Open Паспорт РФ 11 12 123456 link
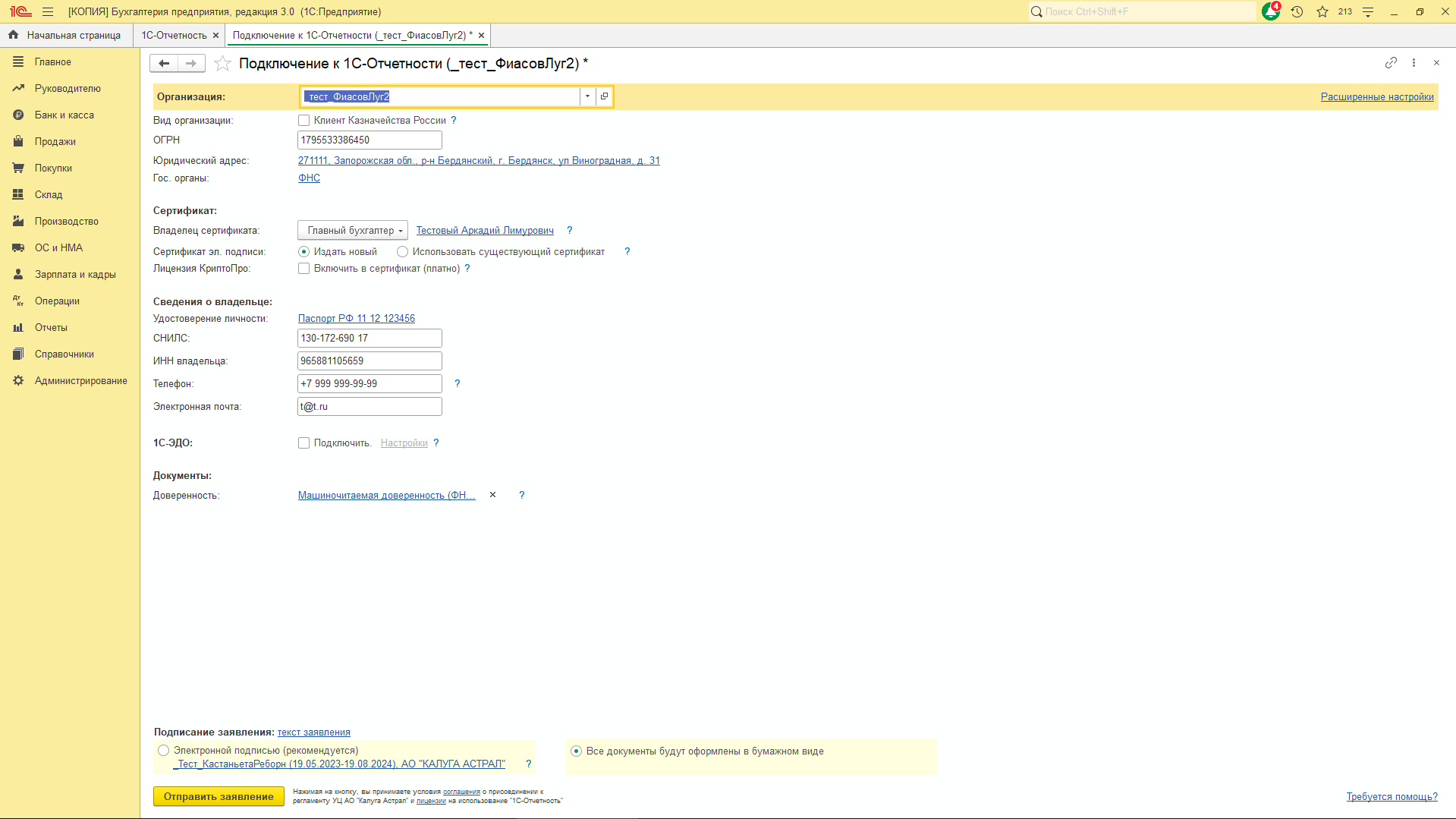Viewport: 1456px width, 819px height. point(357,318)
